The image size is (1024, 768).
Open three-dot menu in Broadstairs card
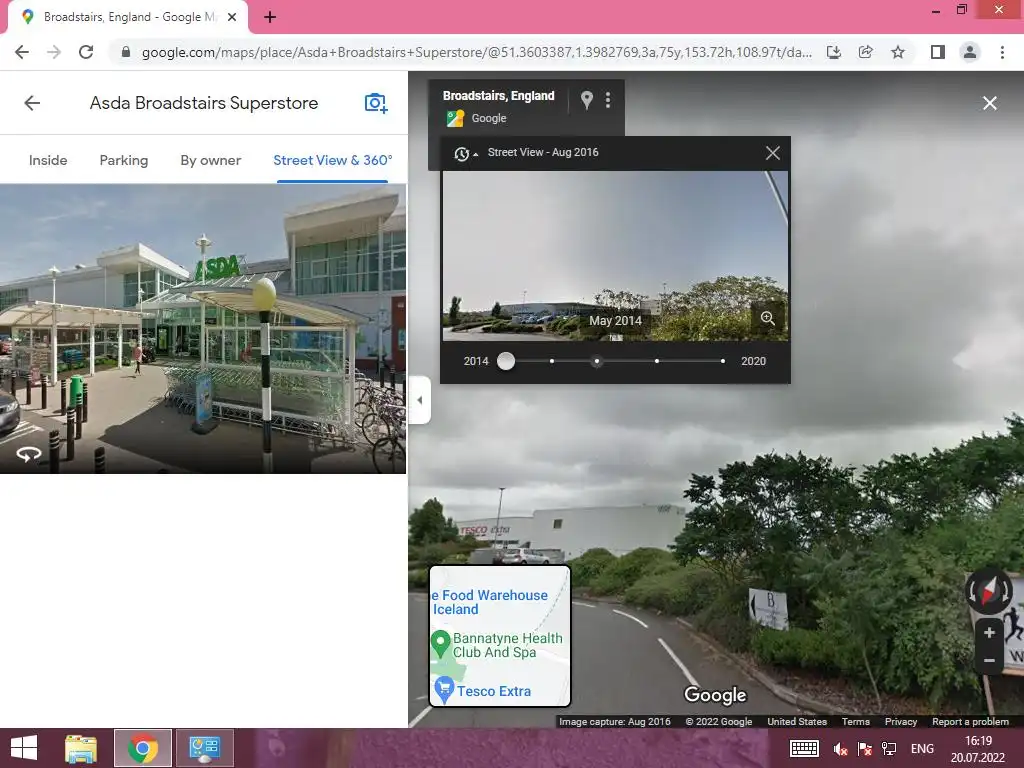click(608, 100)
